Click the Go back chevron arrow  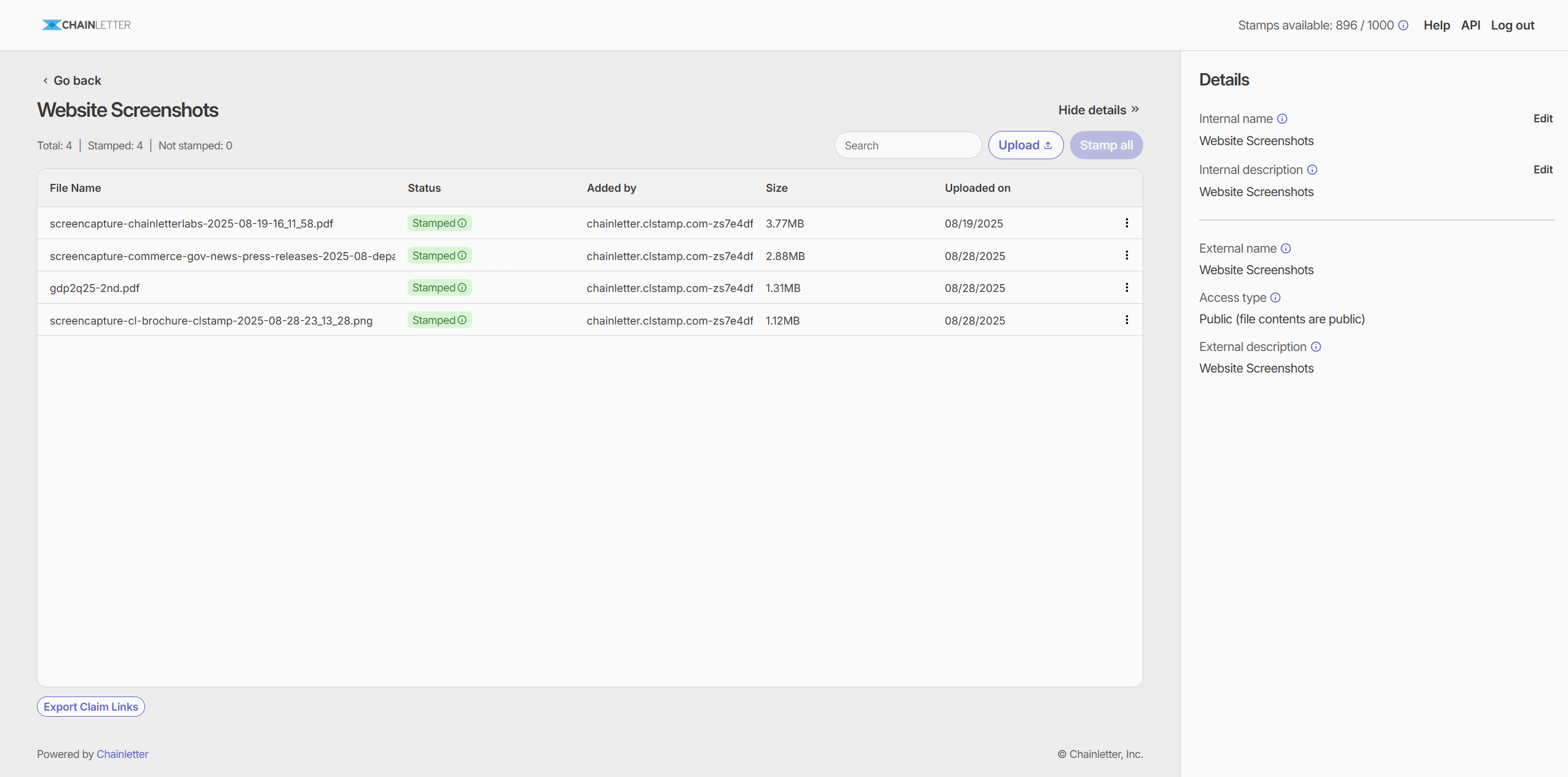[x=45, y=80]
